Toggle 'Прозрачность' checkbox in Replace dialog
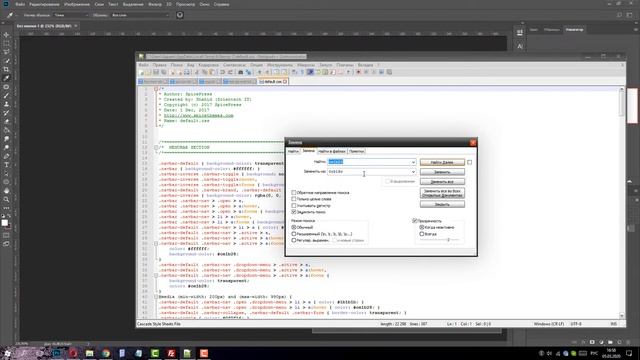Viewport: 640px width, 360px height. coord(415,221)
